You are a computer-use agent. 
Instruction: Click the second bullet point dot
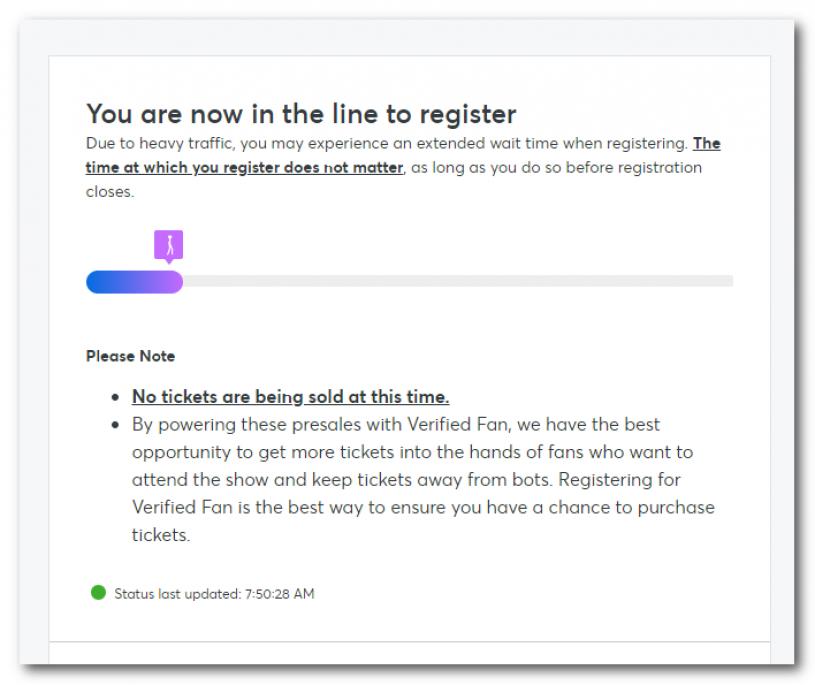[x=116, y=425]
